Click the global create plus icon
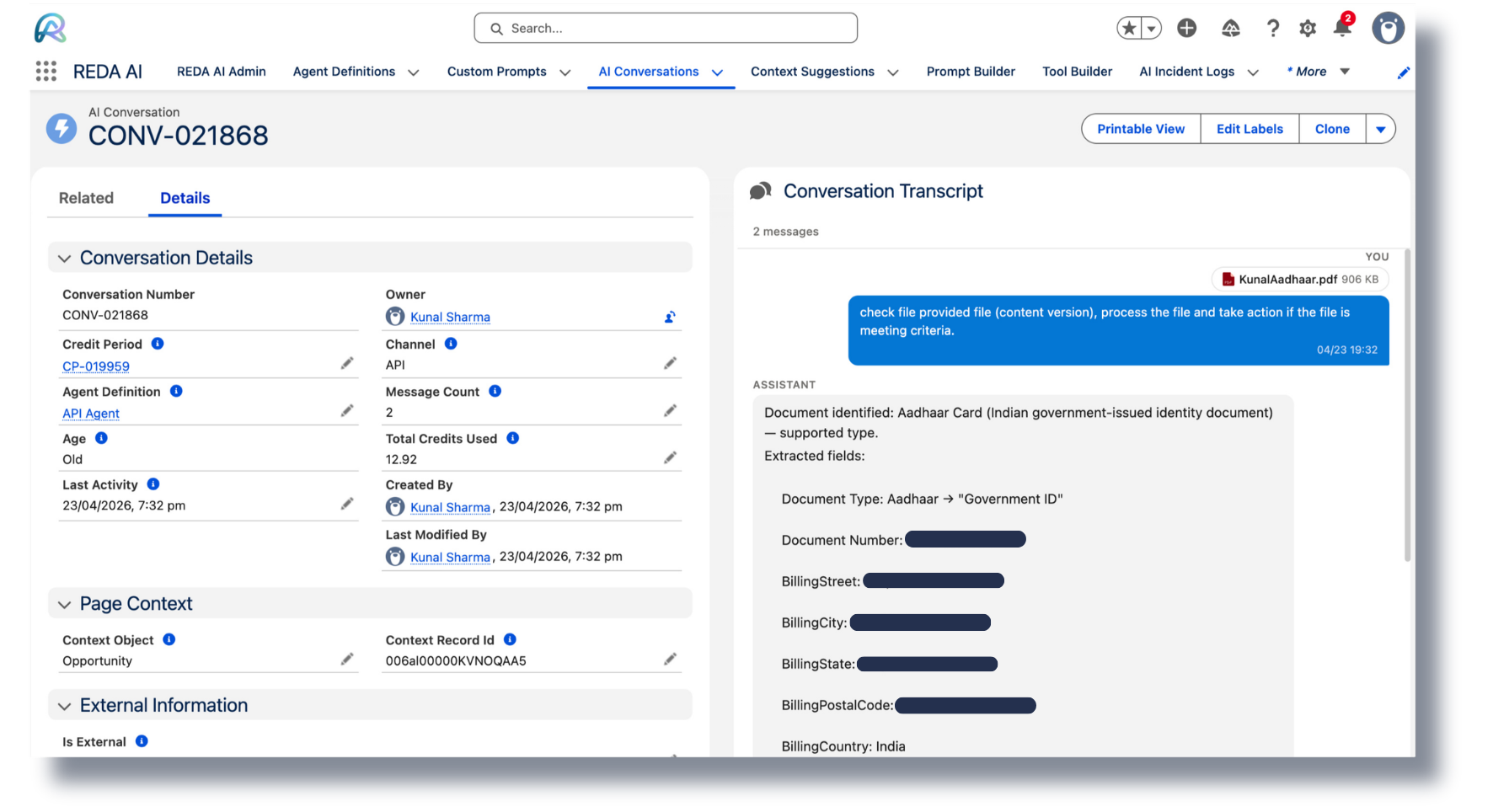Image resolution: width=1493 pixels, height=812 pixels. 1186,28
